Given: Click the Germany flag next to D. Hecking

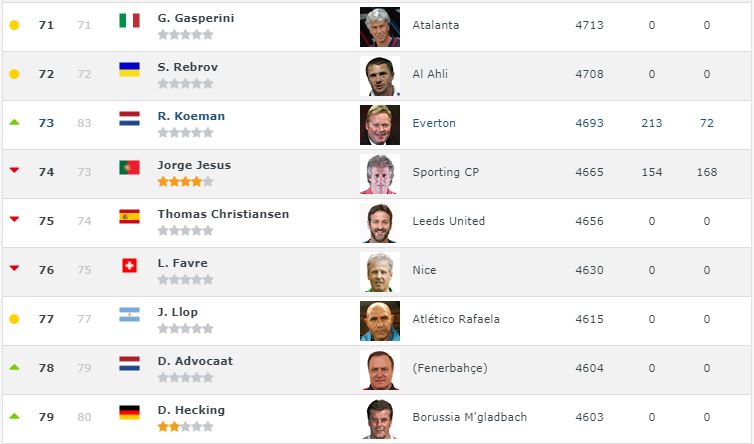Looking at the screenshot, I should pos(129,413).
